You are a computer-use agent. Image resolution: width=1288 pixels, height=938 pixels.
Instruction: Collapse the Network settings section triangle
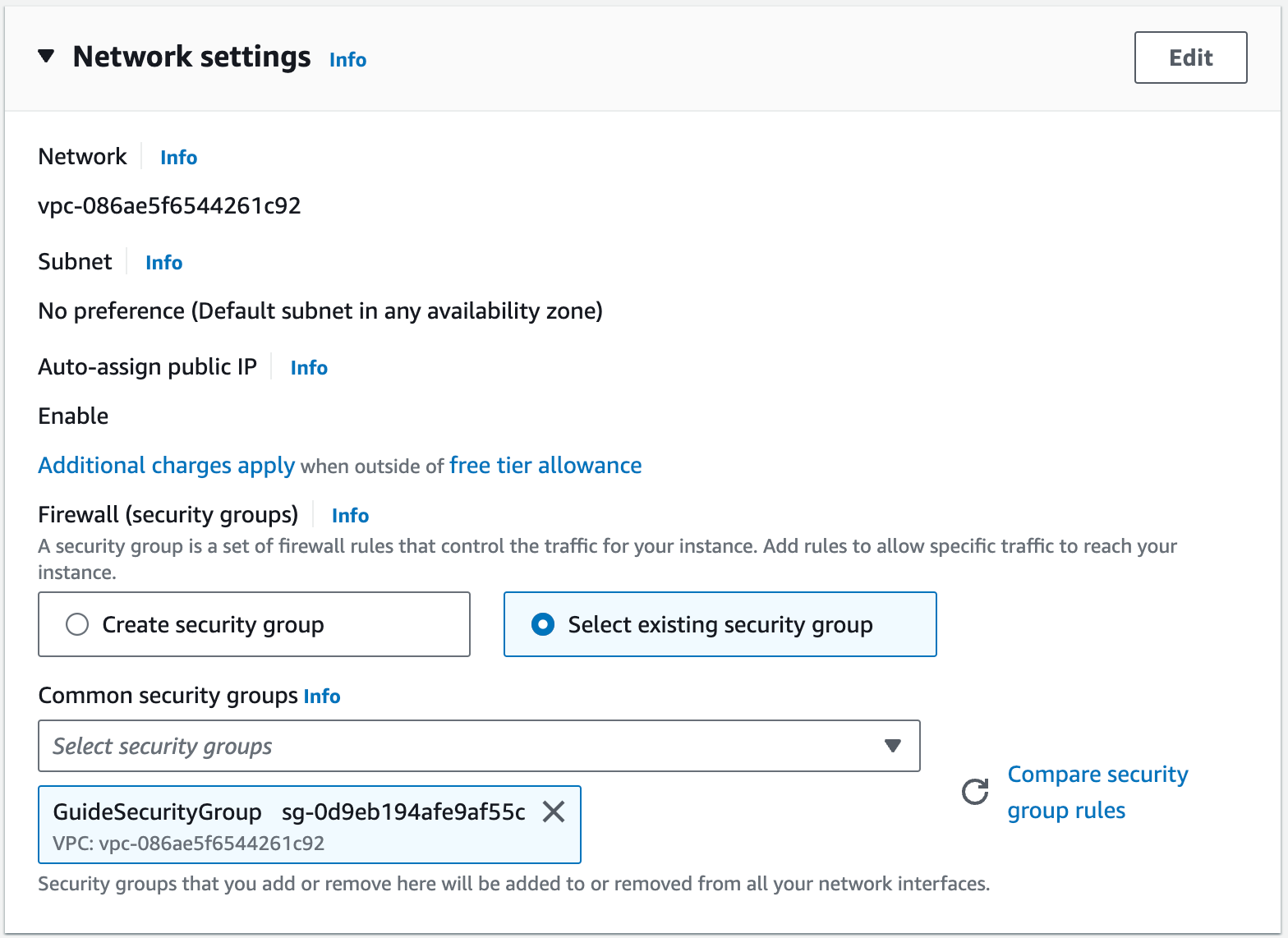tap(46, 57)
